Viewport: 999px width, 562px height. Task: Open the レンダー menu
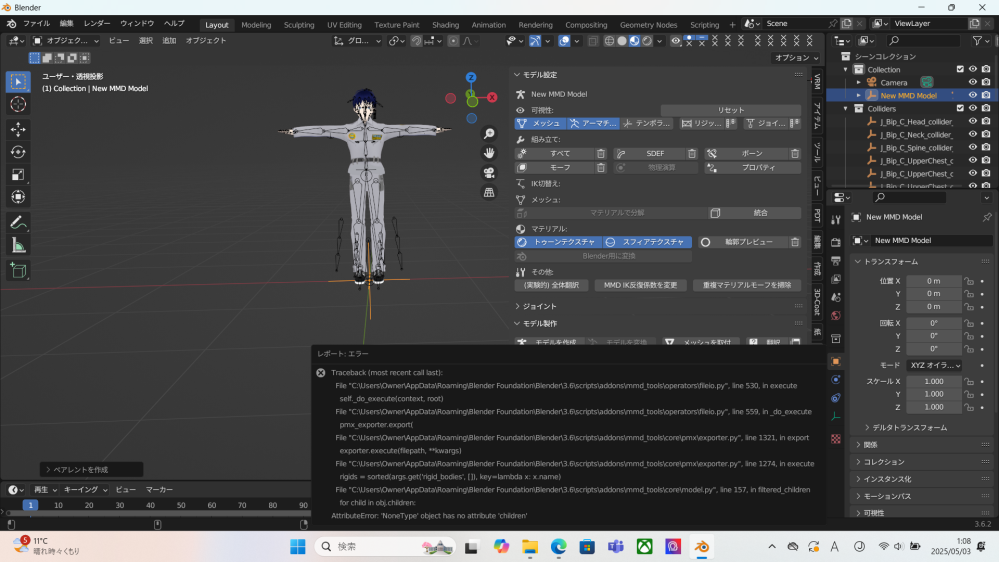click(x=97, y=24)
